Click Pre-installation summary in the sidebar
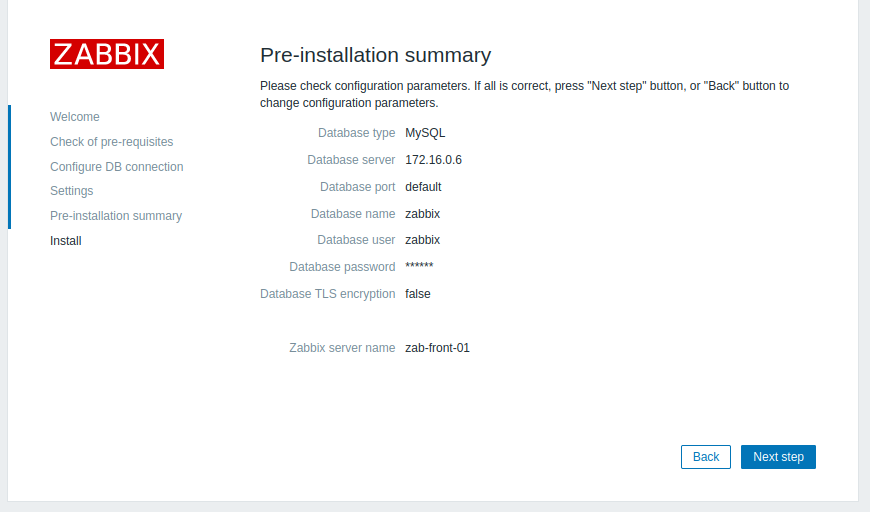This screenshot has height=512, width=870. pyautogui.click(x=116, y=216)
